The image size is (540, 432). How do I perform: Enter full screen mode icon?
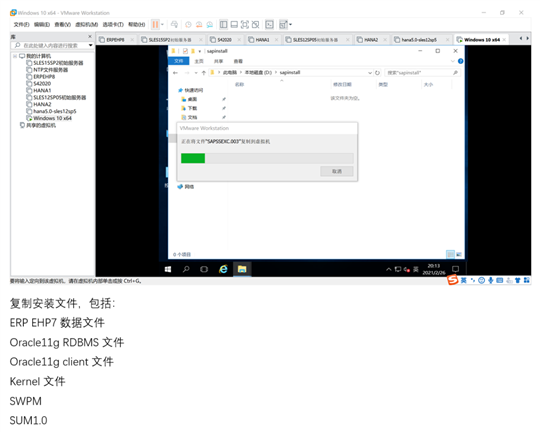[x=245, y=24]
